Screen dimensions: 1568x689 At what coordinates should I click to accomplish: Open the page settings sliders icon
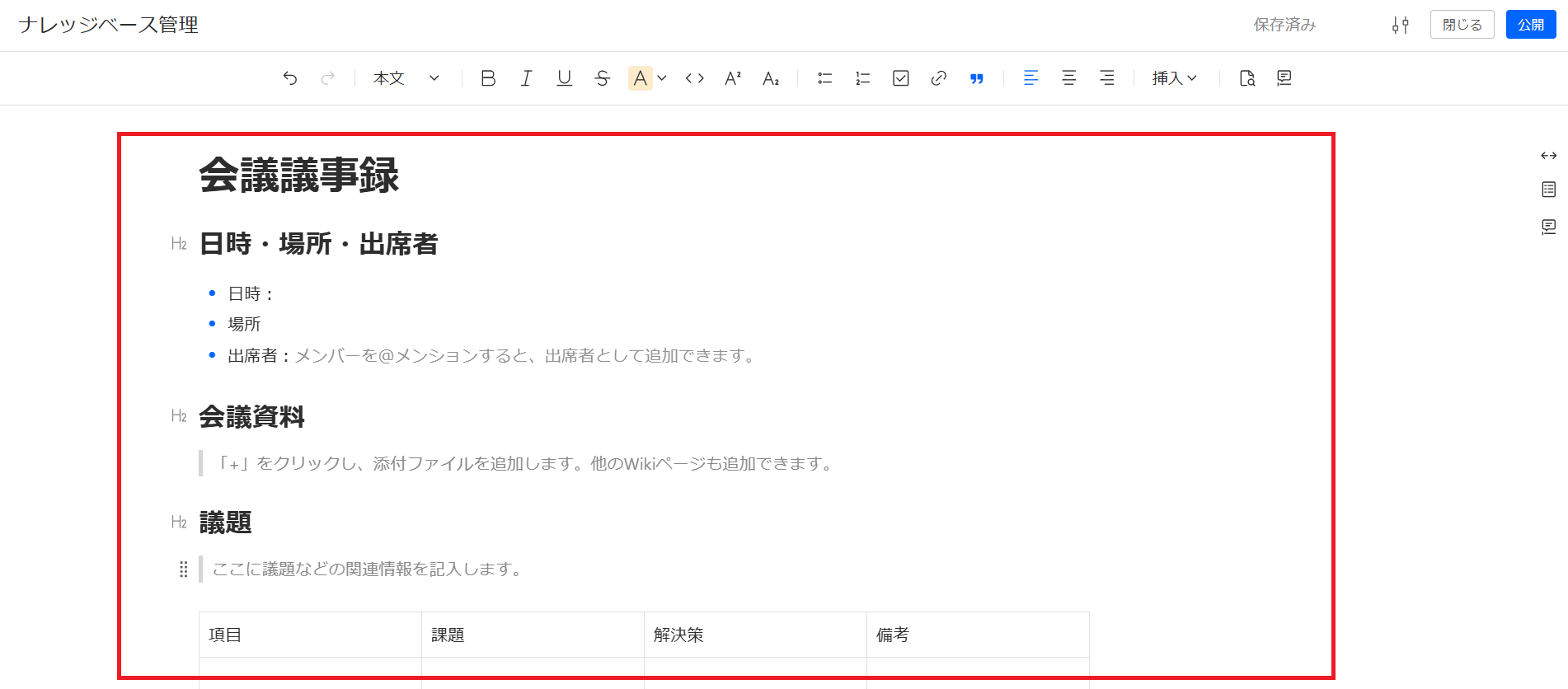1401,25
